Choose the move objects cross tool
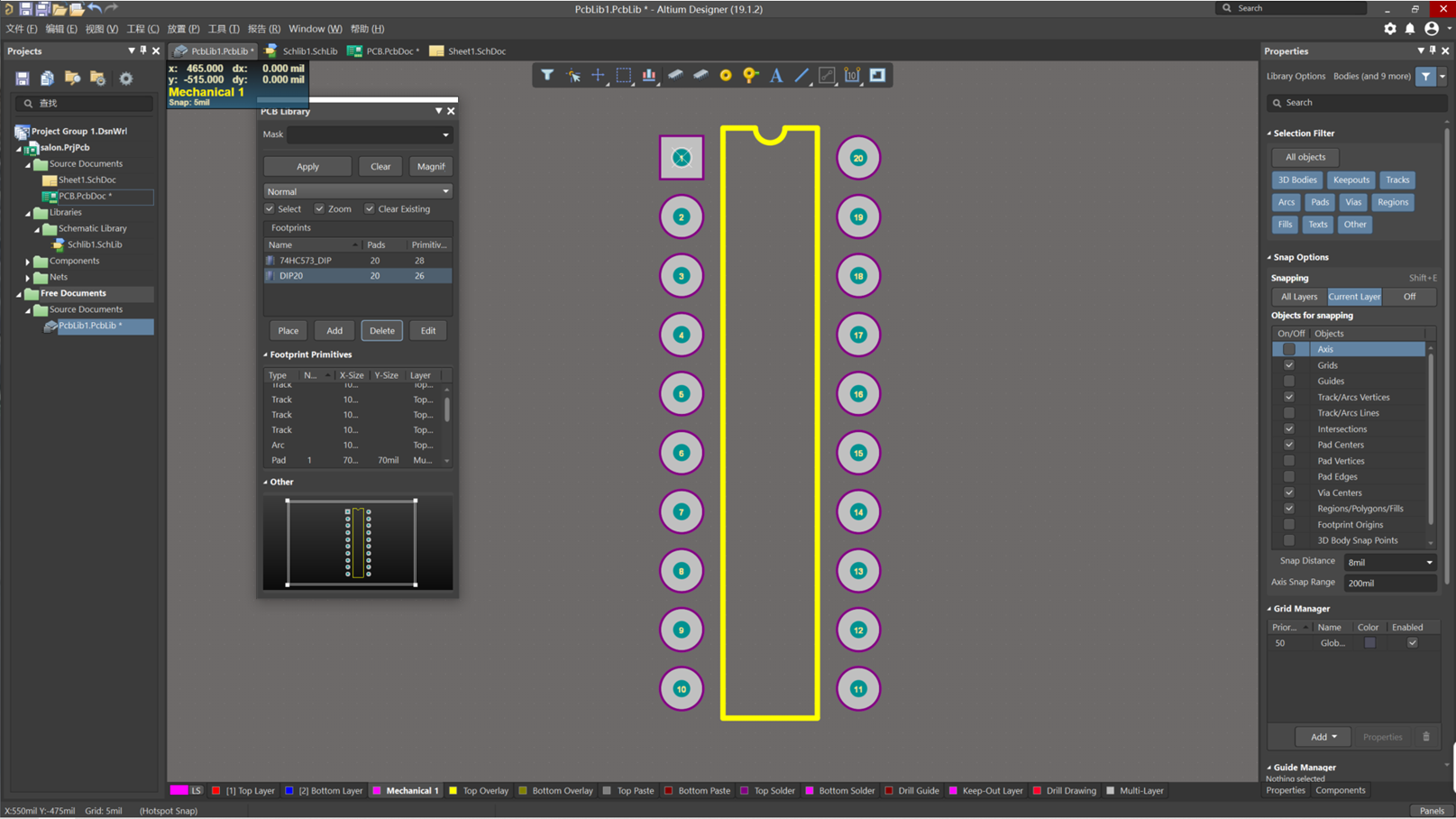The height and width of the screenshot is (819, 1456). point(598,75)
